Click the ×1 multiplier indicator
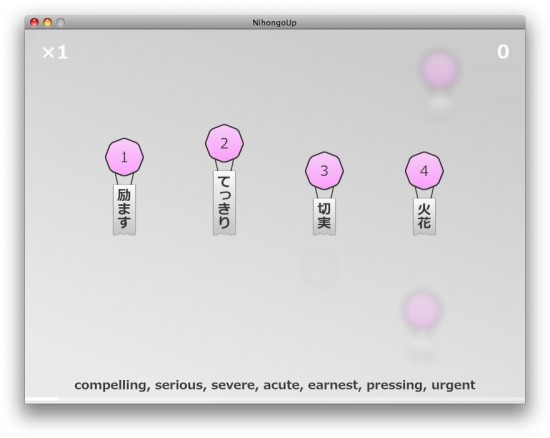The image size is (550, 438). (x=55, y=53)
